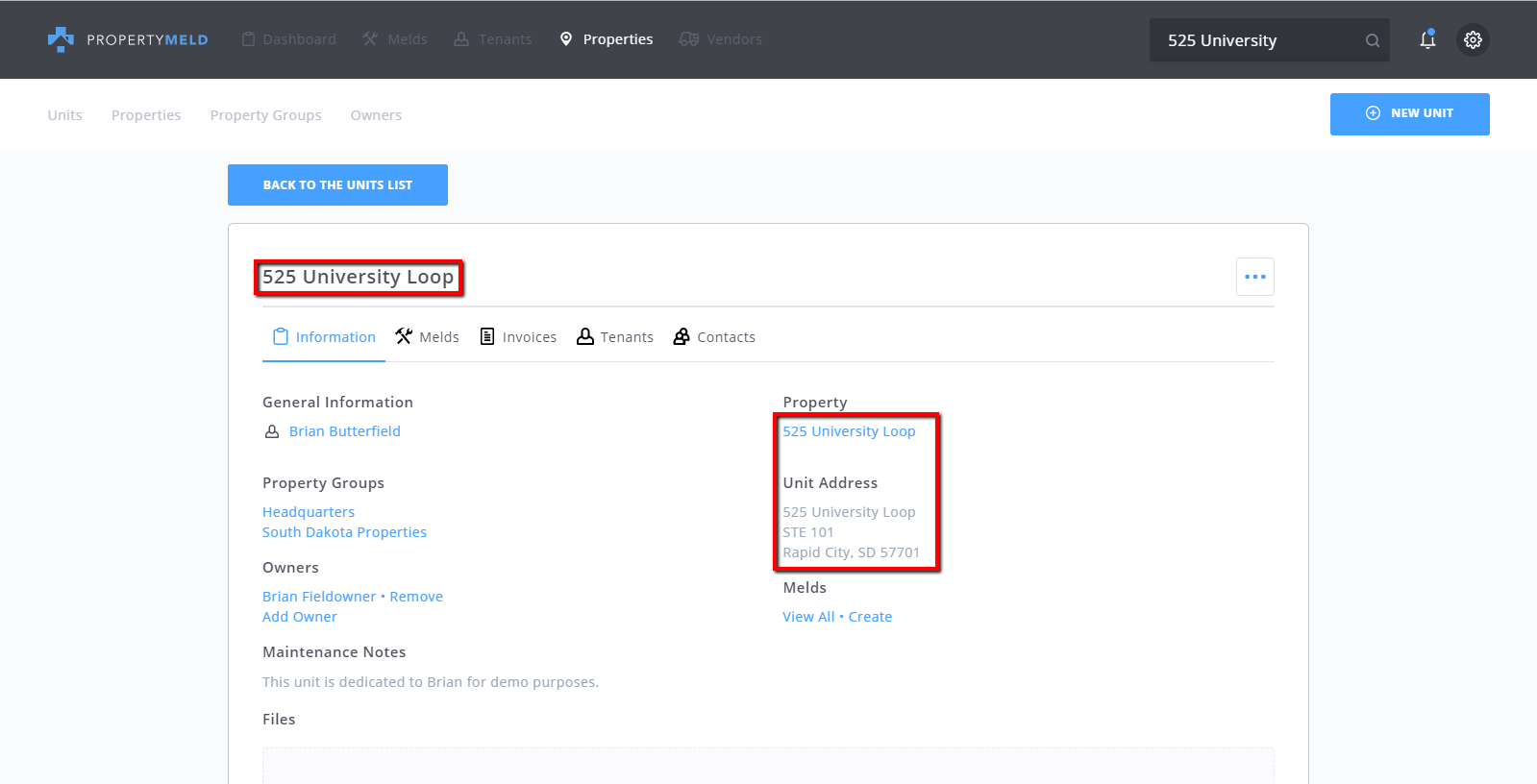Click the clipboard icon beside Information

(281, 336)
